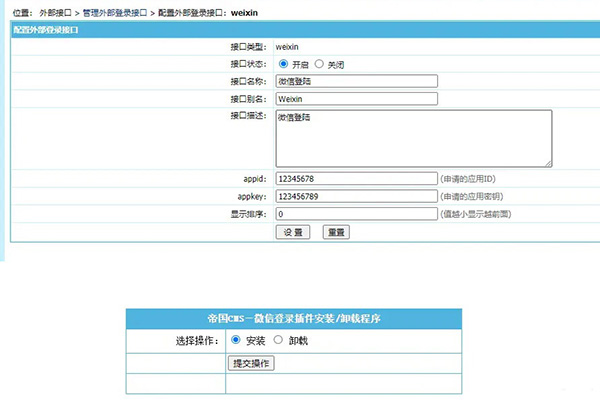
Task: Click the 接口描述 textarea resize handle
Action: point(548,162)
